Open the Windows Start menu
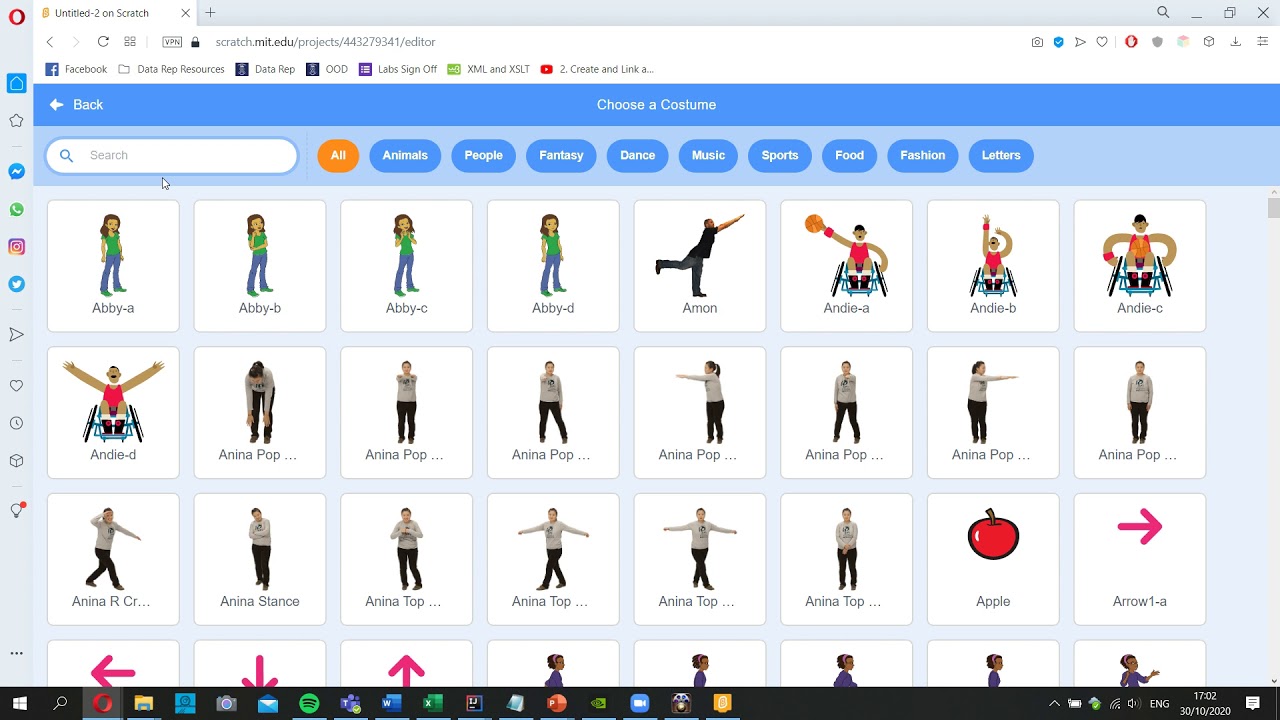The width and height of the screenshot is (1280, 720). click(20, 704)
